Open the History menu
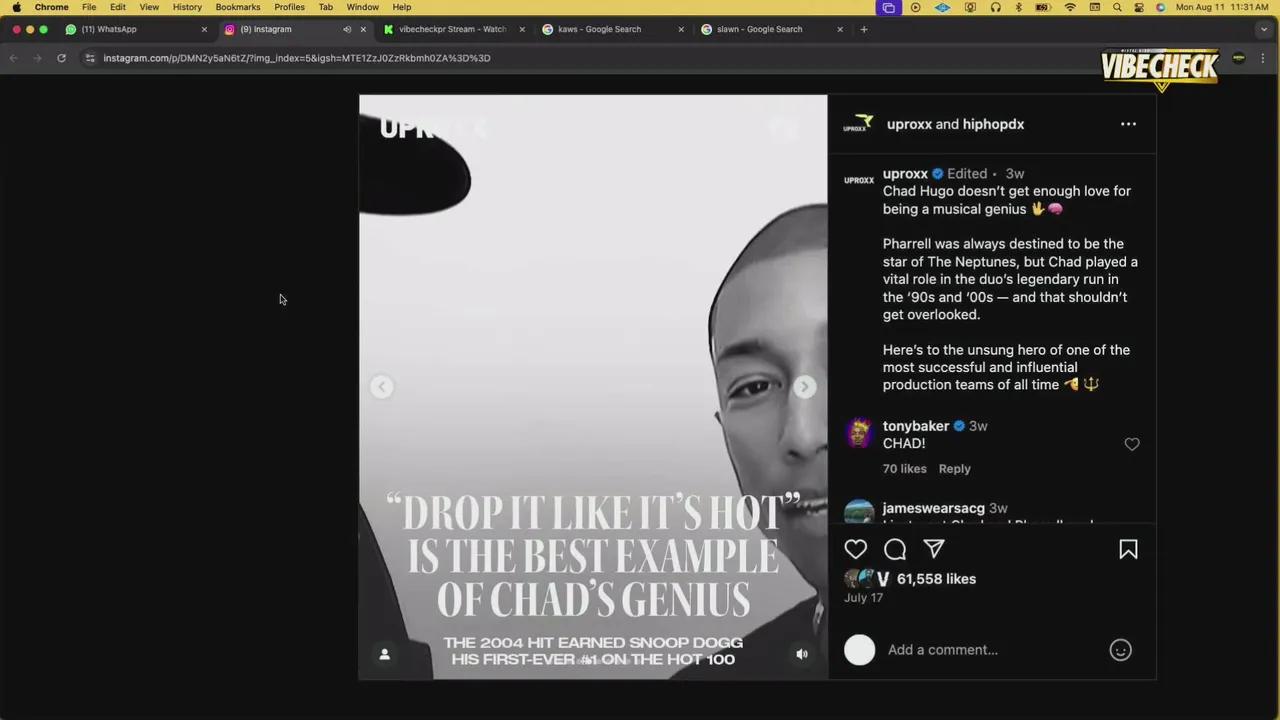The image size is (1280, 720). (187, 7)
